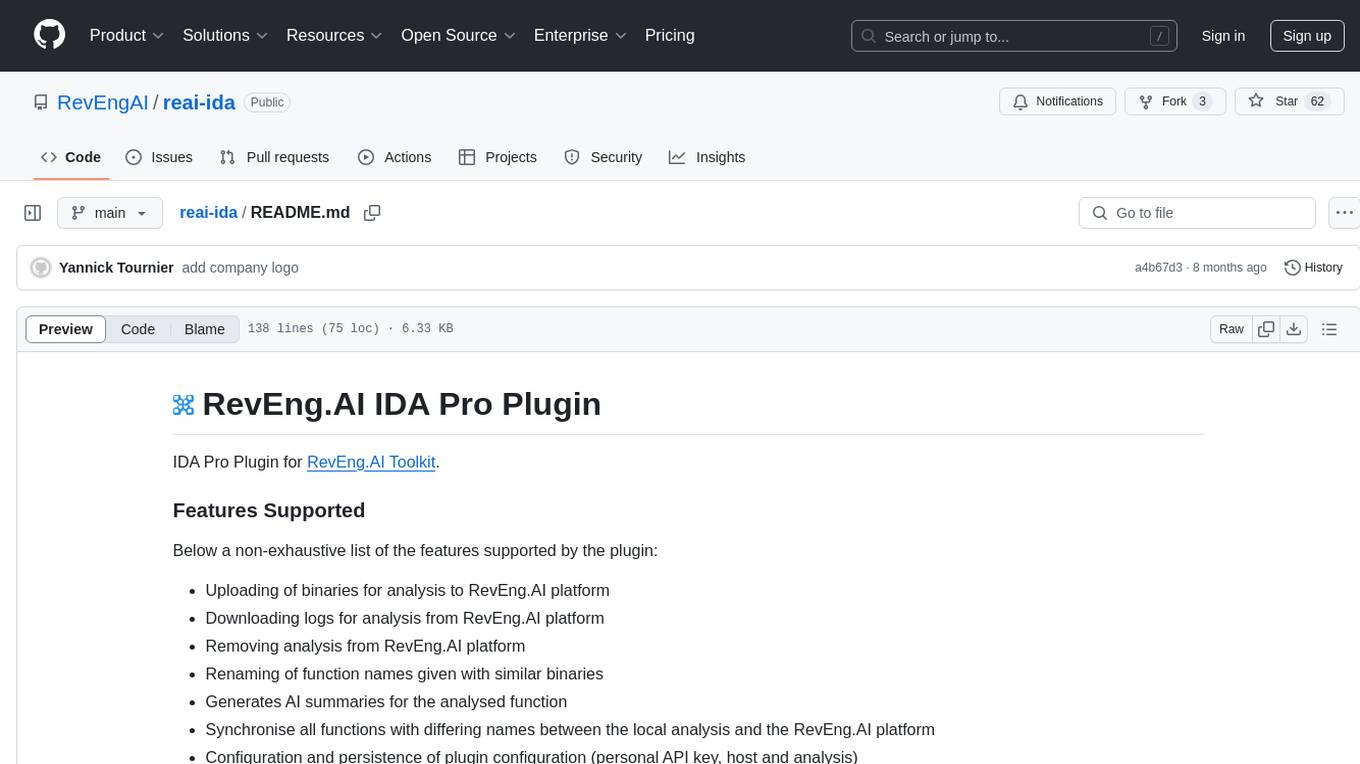Expand the Open Source menu
The width and height of the screenshot is (1360, 764).
point(459,35)
